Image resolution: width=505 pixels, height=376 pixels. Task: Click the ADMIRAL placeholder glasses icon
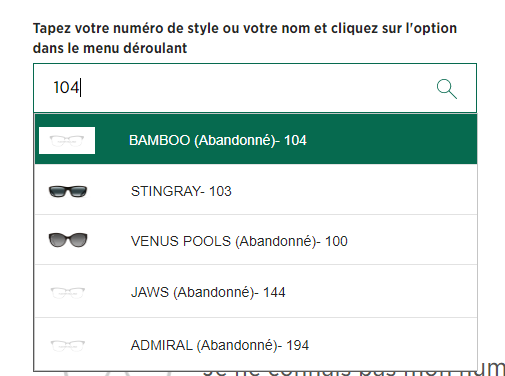pyautogui.click(x=68, y=345)
